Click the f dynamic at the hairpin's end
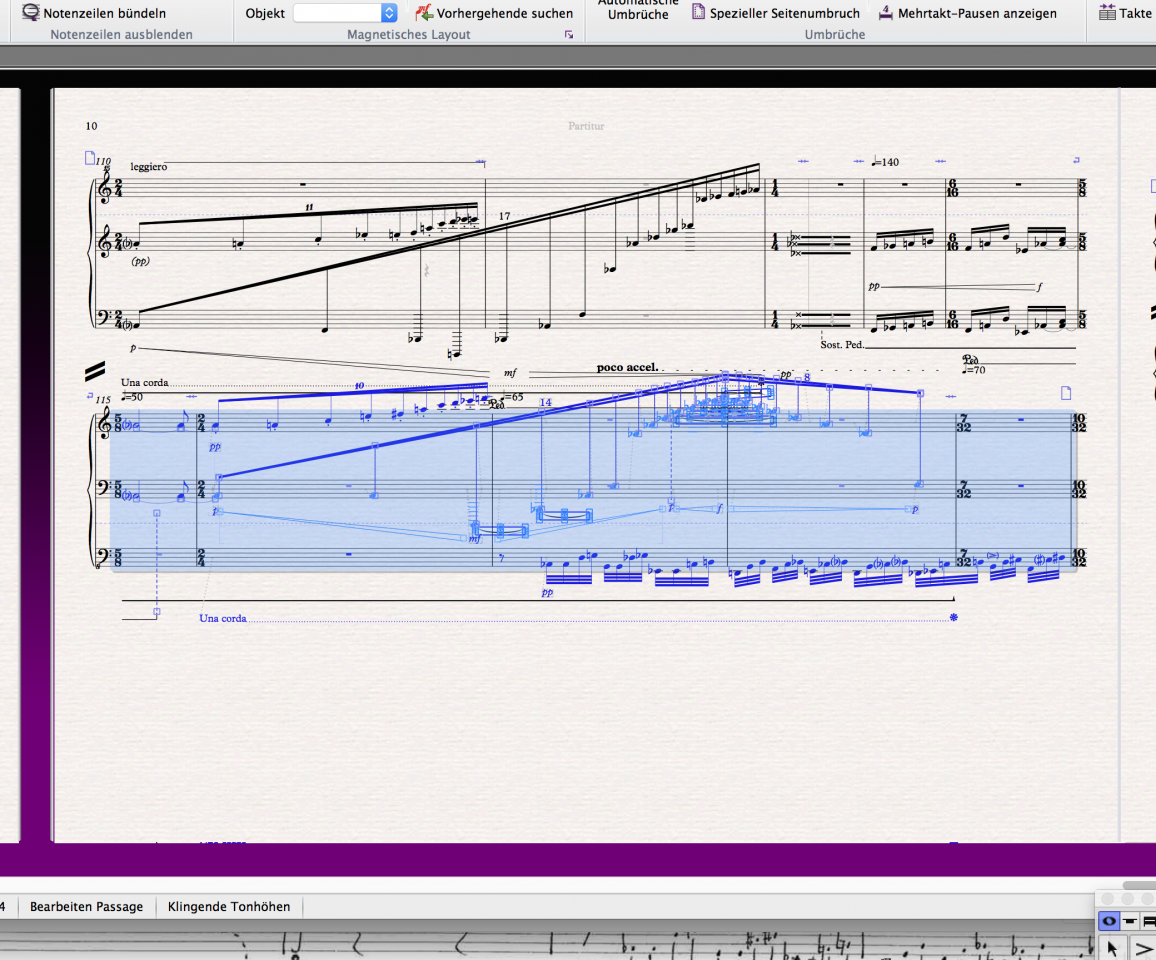This screenshot has width=1156, height=960. [x=1040, y=287]
